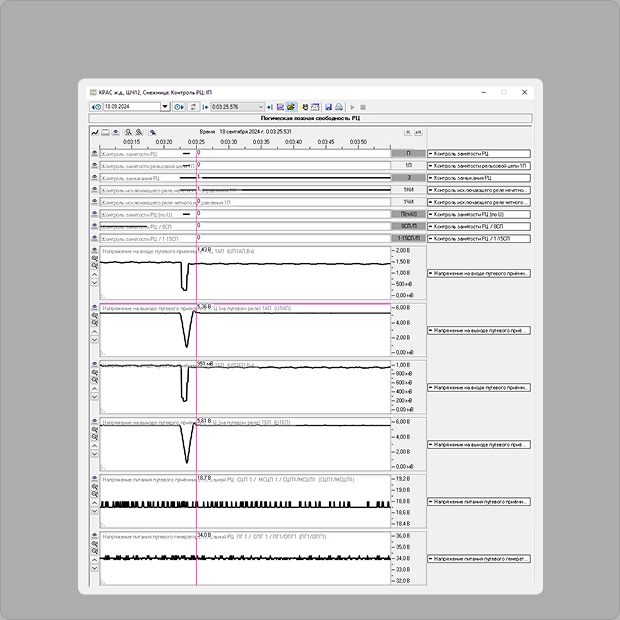
Task: Click the floppy disk save icon
Action: 328,107
